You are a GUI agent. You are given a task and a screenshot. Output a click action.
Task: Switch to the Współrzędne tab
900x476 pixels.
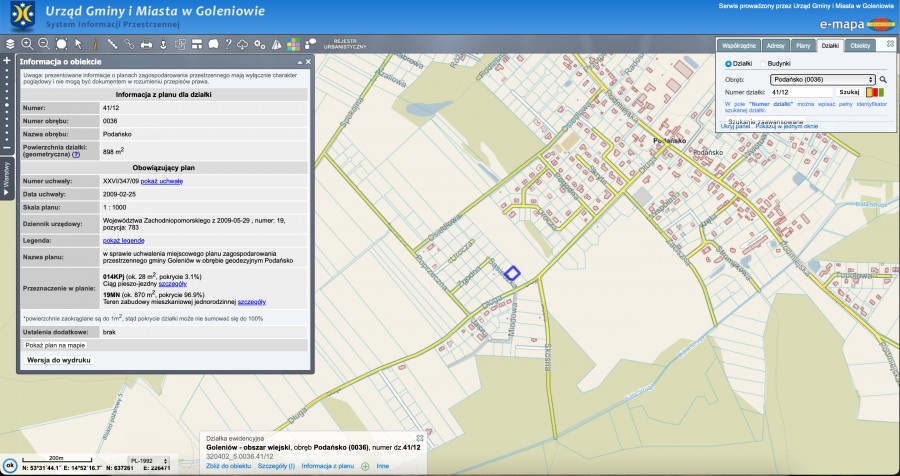[739, 45]
